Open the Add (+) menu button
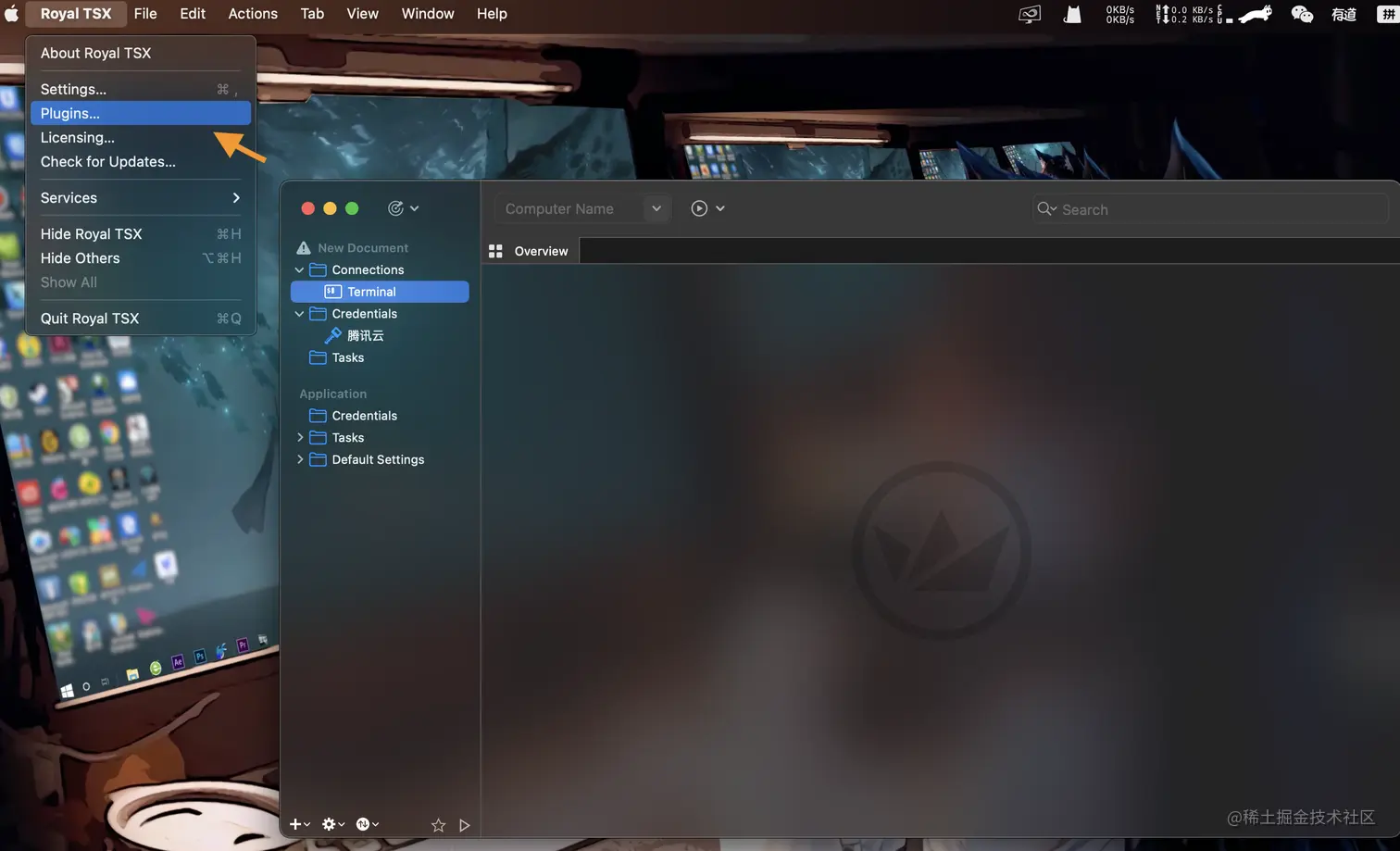This screenshot has height=851, width=1400. 299,824
